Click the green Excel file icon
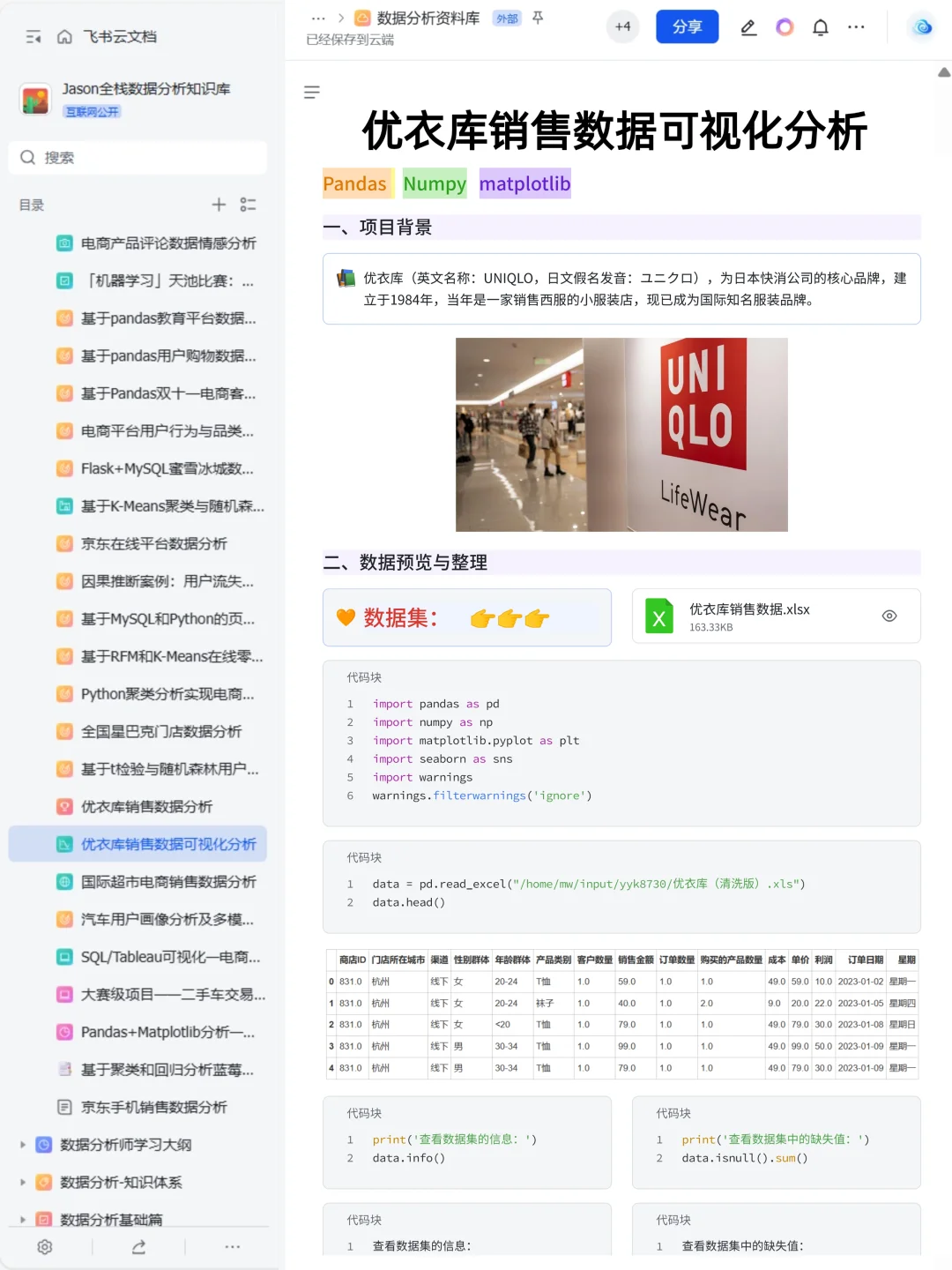The width and height of the screenshot is (952, 1270). 659,616
